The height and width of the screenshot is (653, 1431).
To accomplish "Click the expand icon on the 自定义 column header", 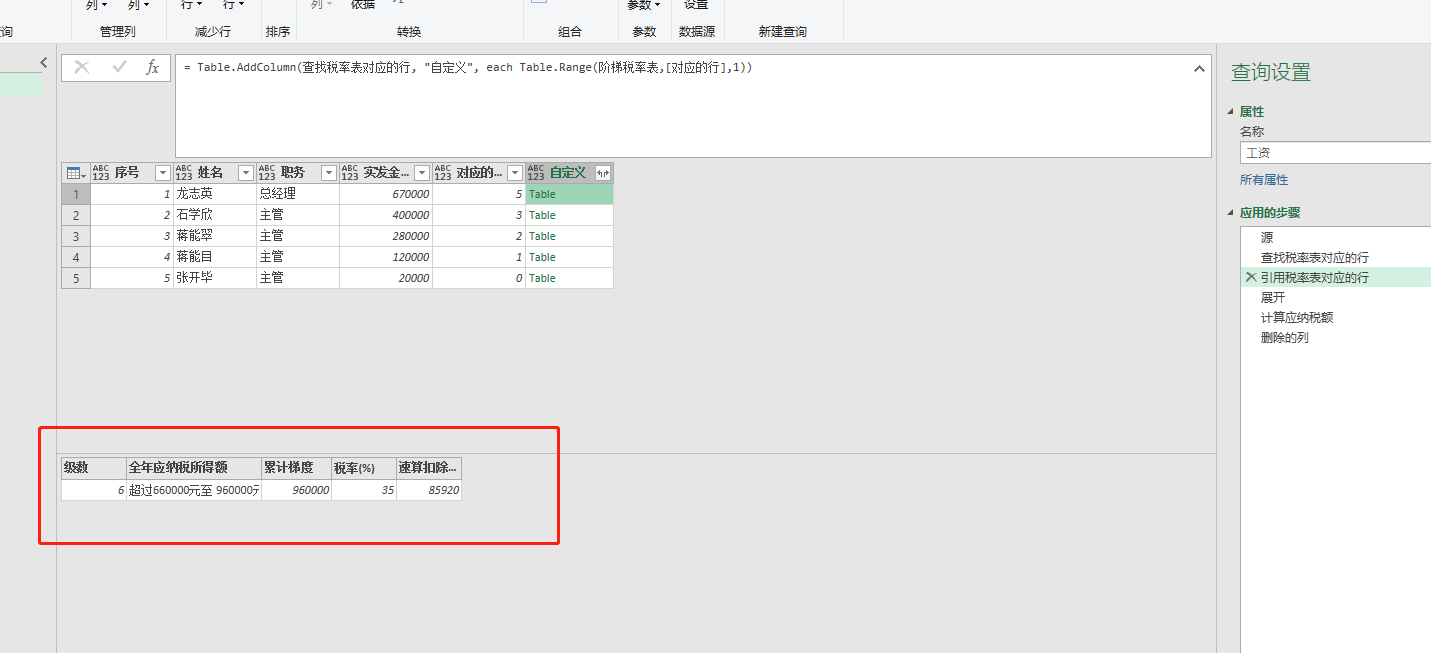I will pos(601,172).
